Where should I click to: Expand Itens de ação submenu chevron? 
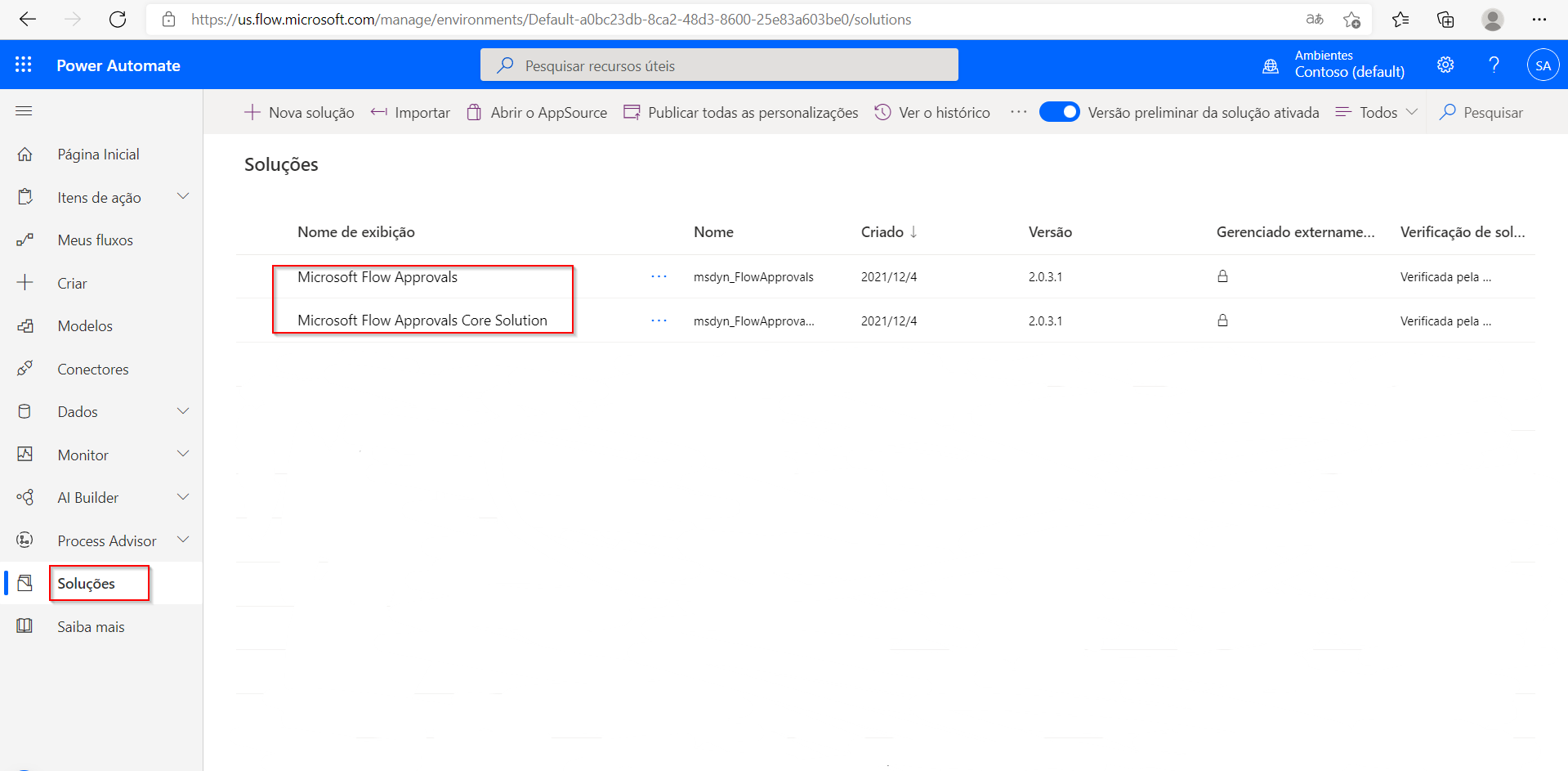coord(183,196)
